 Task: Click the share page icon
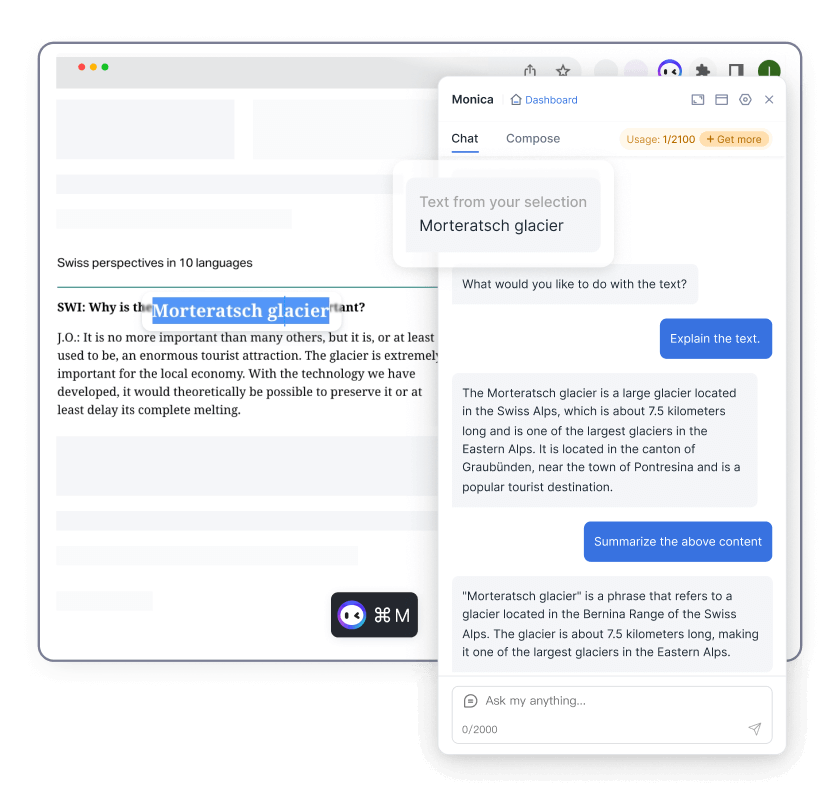click(530, 70)
